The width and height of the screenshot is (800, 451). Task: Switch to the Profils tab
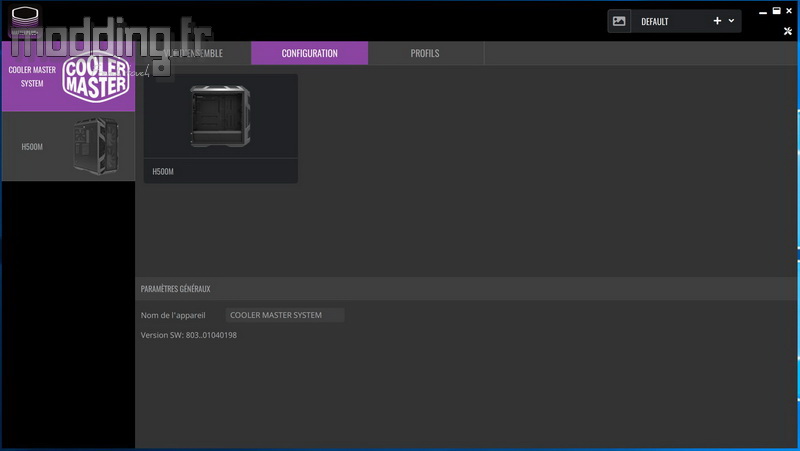(425, 53)
